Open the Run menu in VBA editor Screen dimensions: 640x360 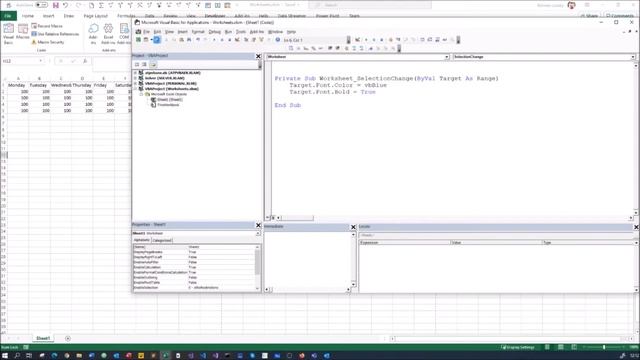coord(228,32)
